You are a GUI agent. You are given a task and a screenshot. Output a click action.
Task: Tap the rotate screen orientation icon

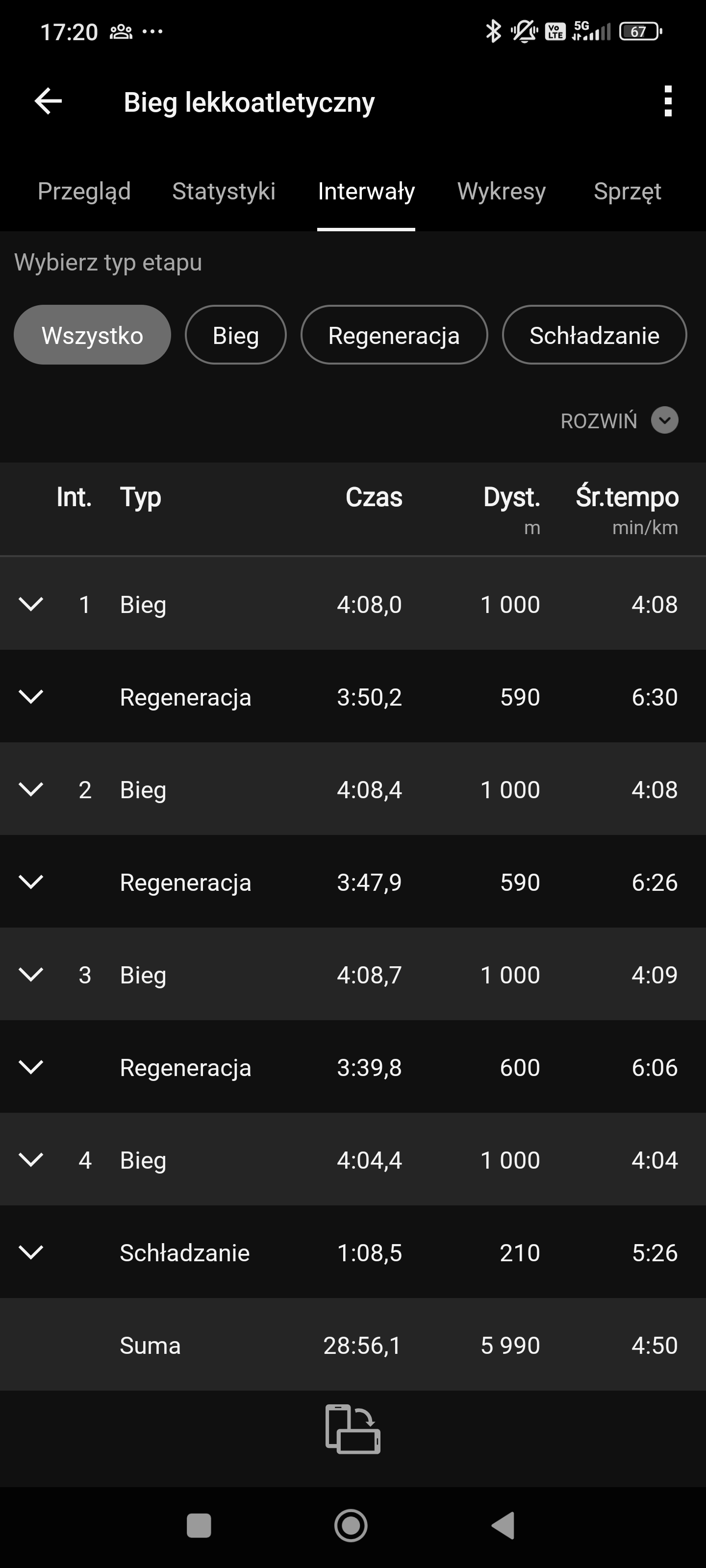(353, 1429)
